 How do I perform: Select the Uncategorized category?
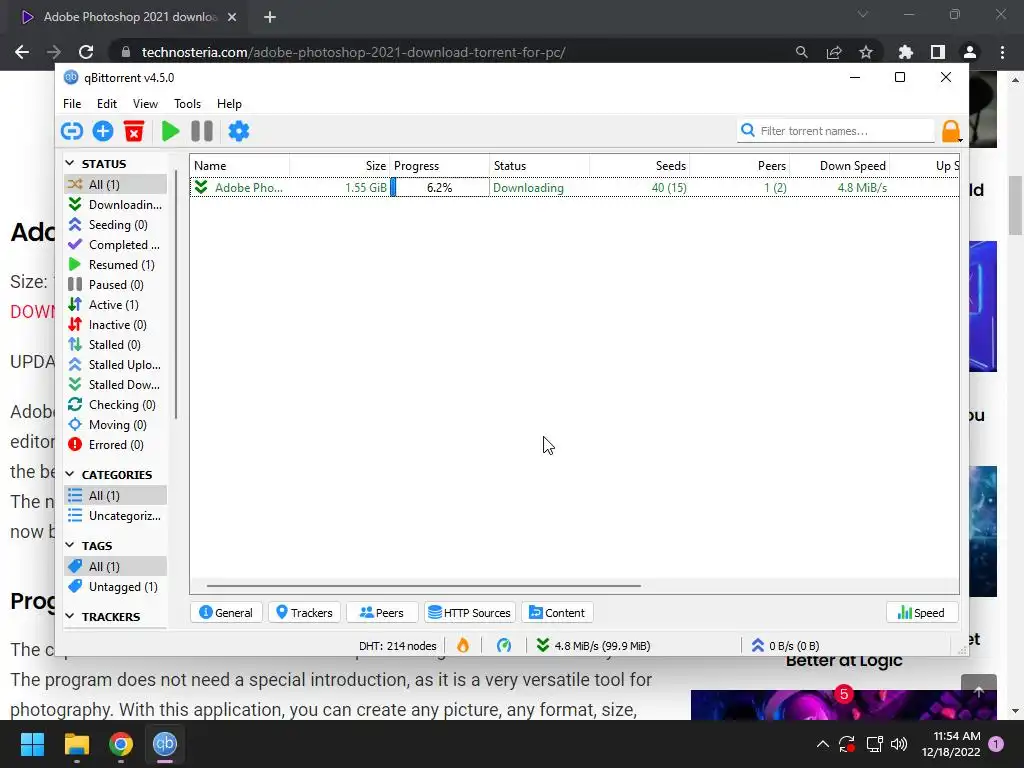click(x=115, y=516)
